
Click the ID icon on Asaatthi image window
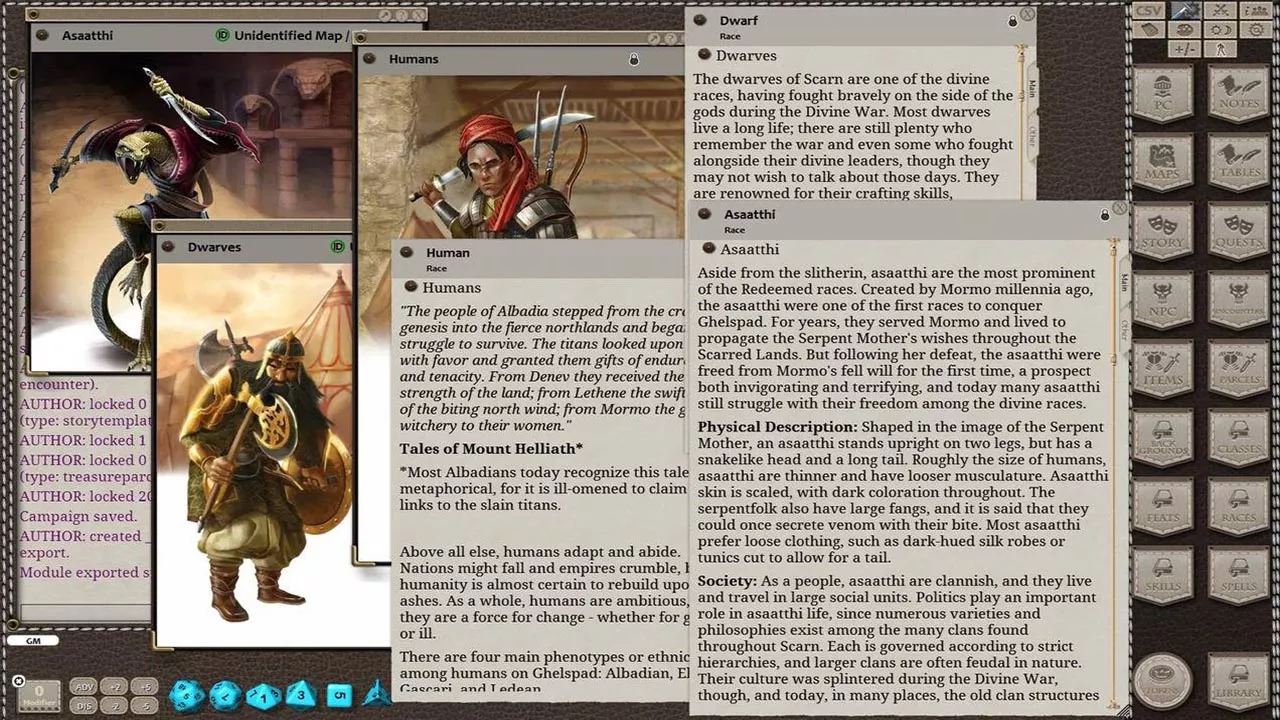coord(223,35)
